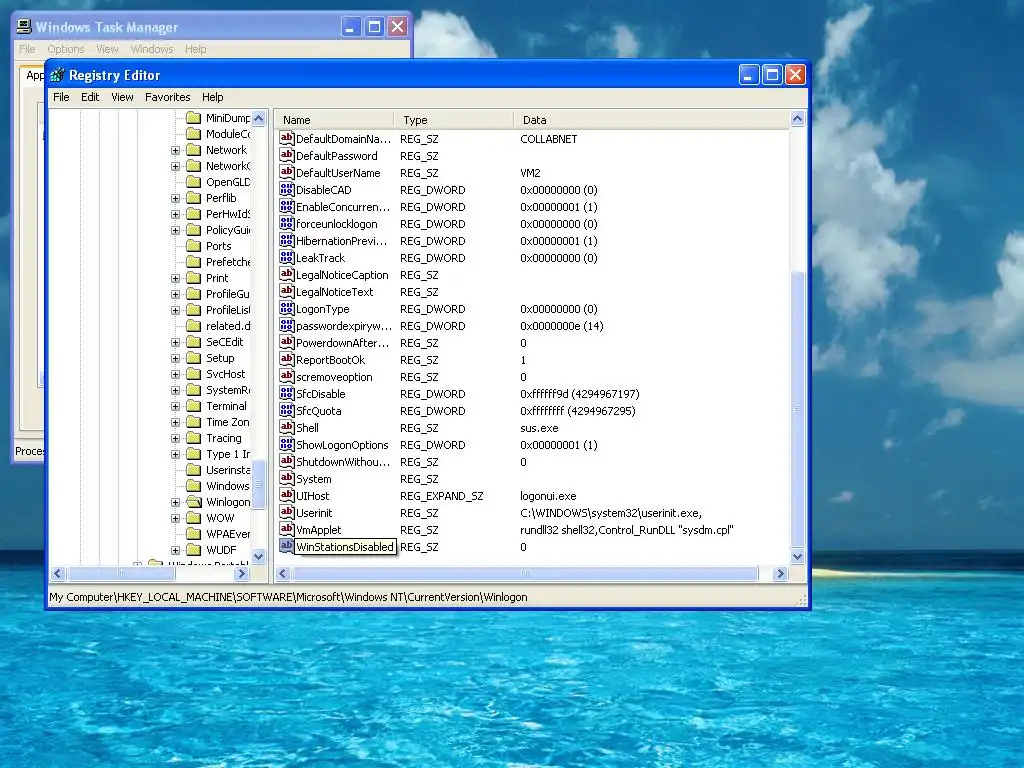Click the string icon beside VmApplet
The image size is (1024, 768).
coord(286,529)
